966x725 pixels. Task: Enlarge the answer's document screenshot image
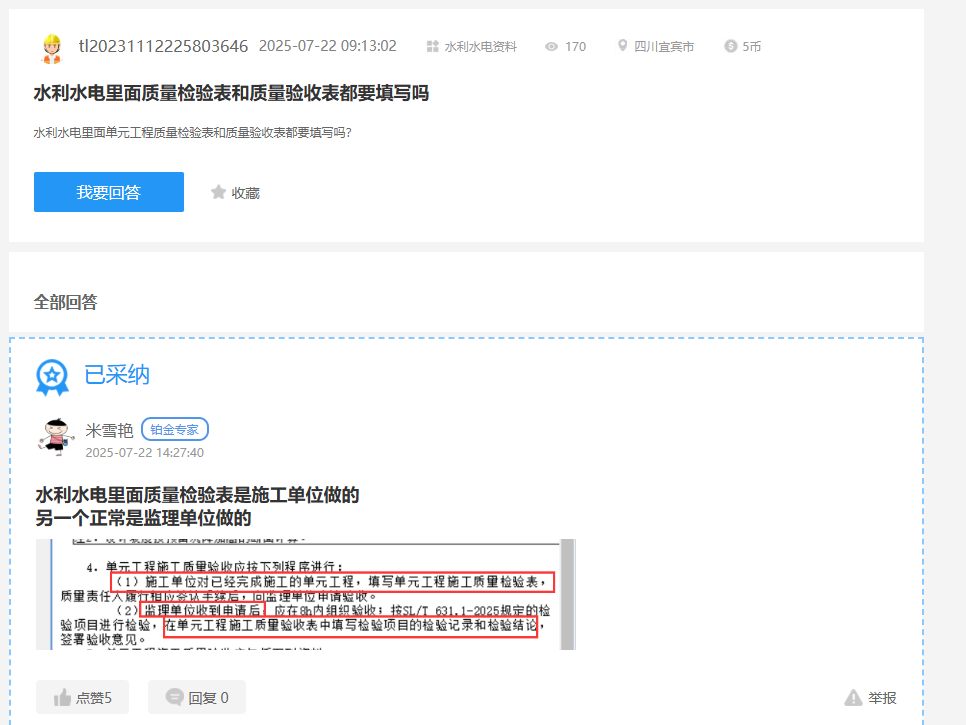305,594
